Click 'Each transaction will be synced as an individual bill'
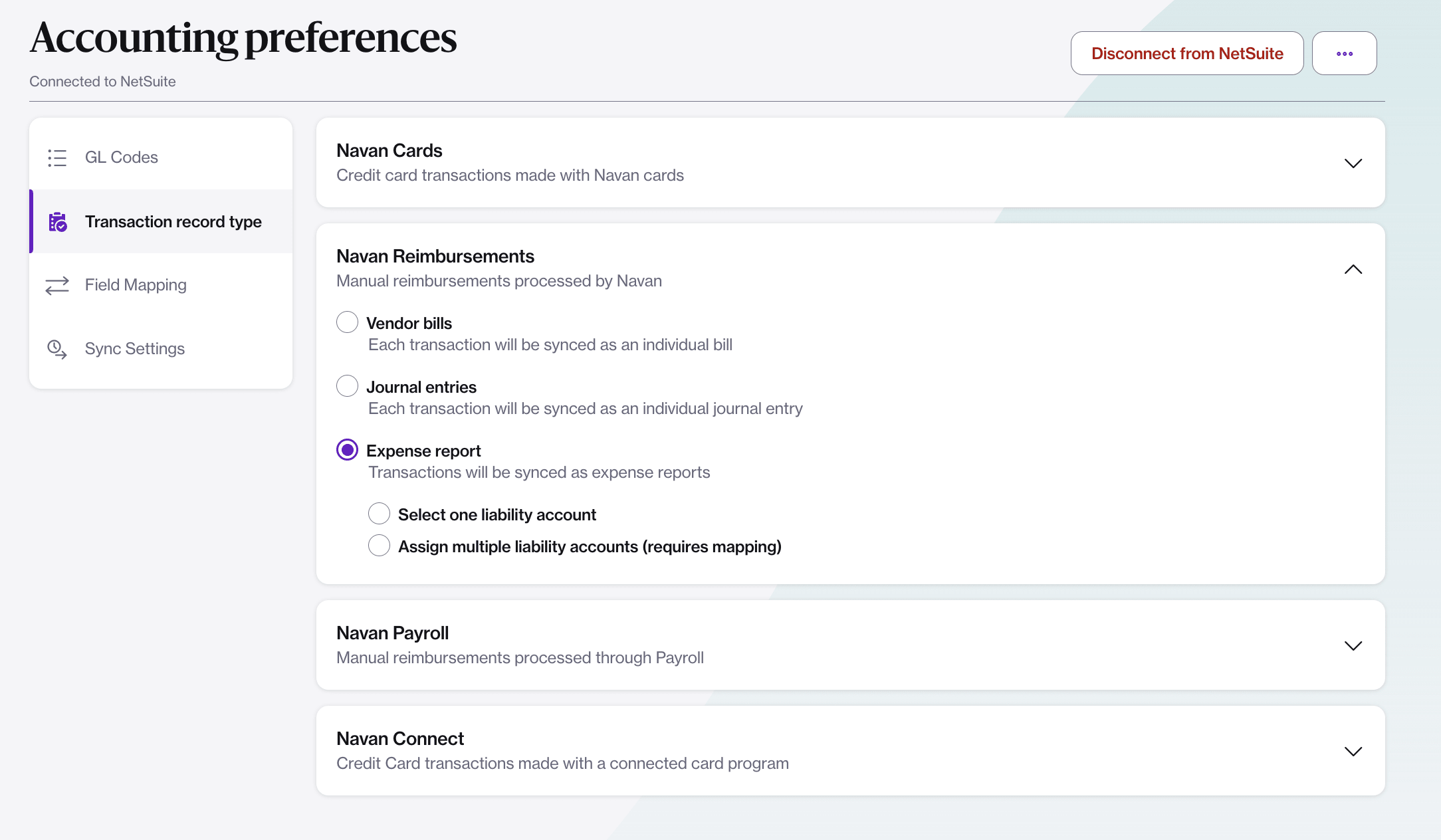The image size is (1441, 840). pyautogui.click(x=550, y=345)
